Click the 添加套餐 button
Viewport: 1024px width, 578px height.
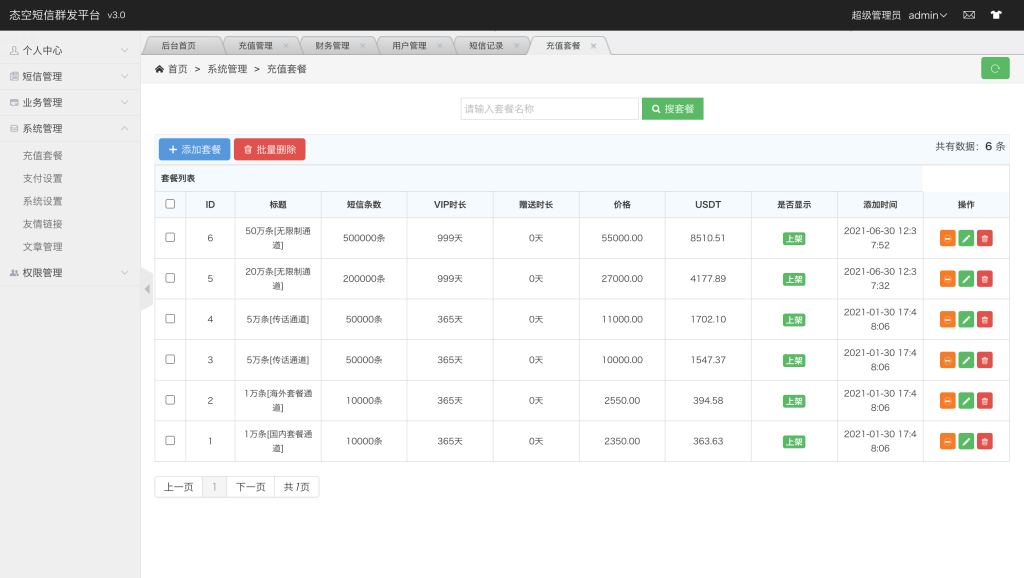(x=193, y=148)
